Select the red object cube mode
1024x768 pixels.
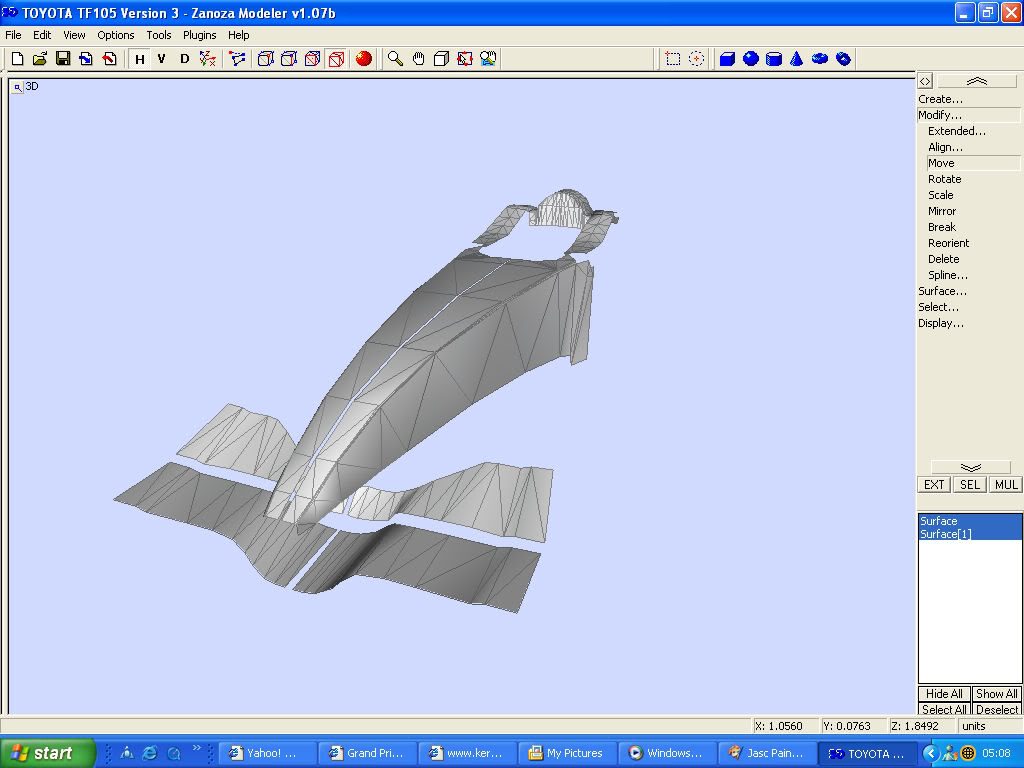click(336, 59)
